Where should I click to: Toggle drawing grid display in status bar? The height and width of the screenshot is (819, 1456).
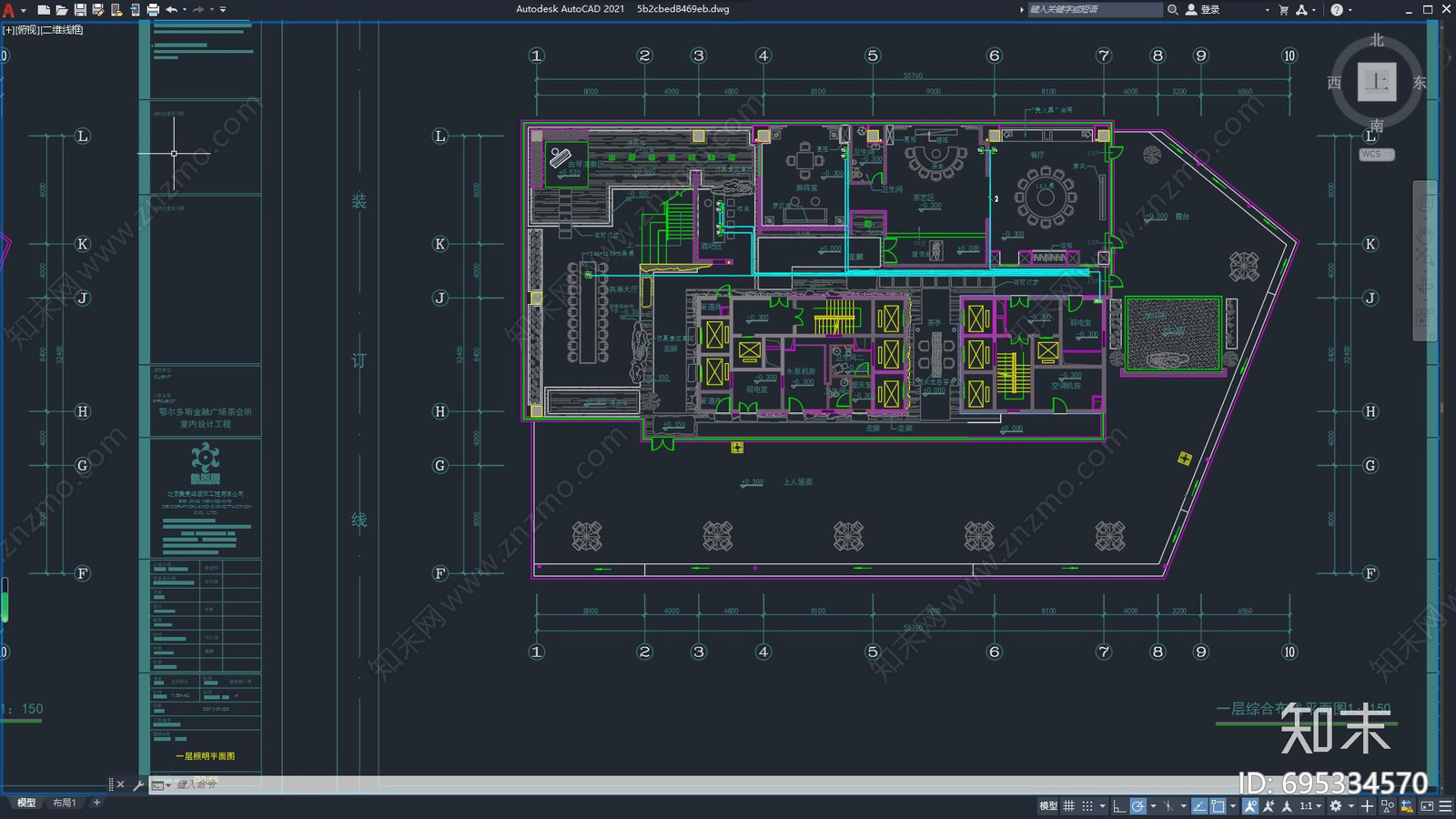1068,806
